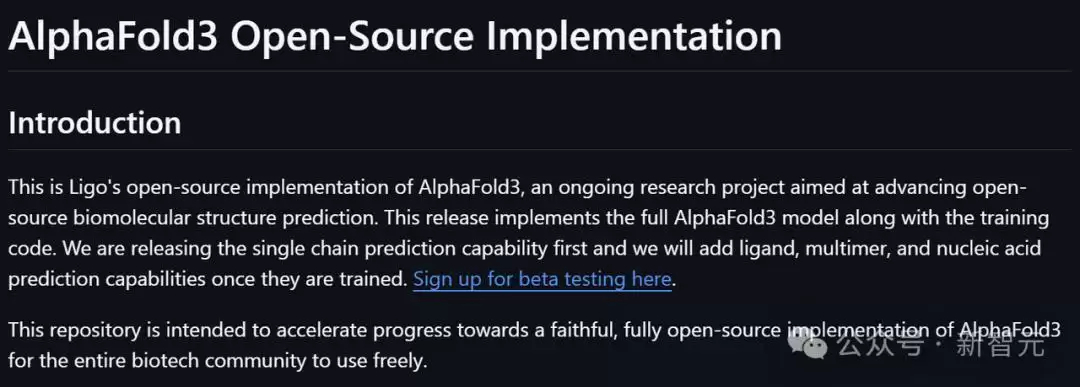1080x387 pixels.
Task: Select the "Introduction" section heading
Action: (x=94, y=123)
